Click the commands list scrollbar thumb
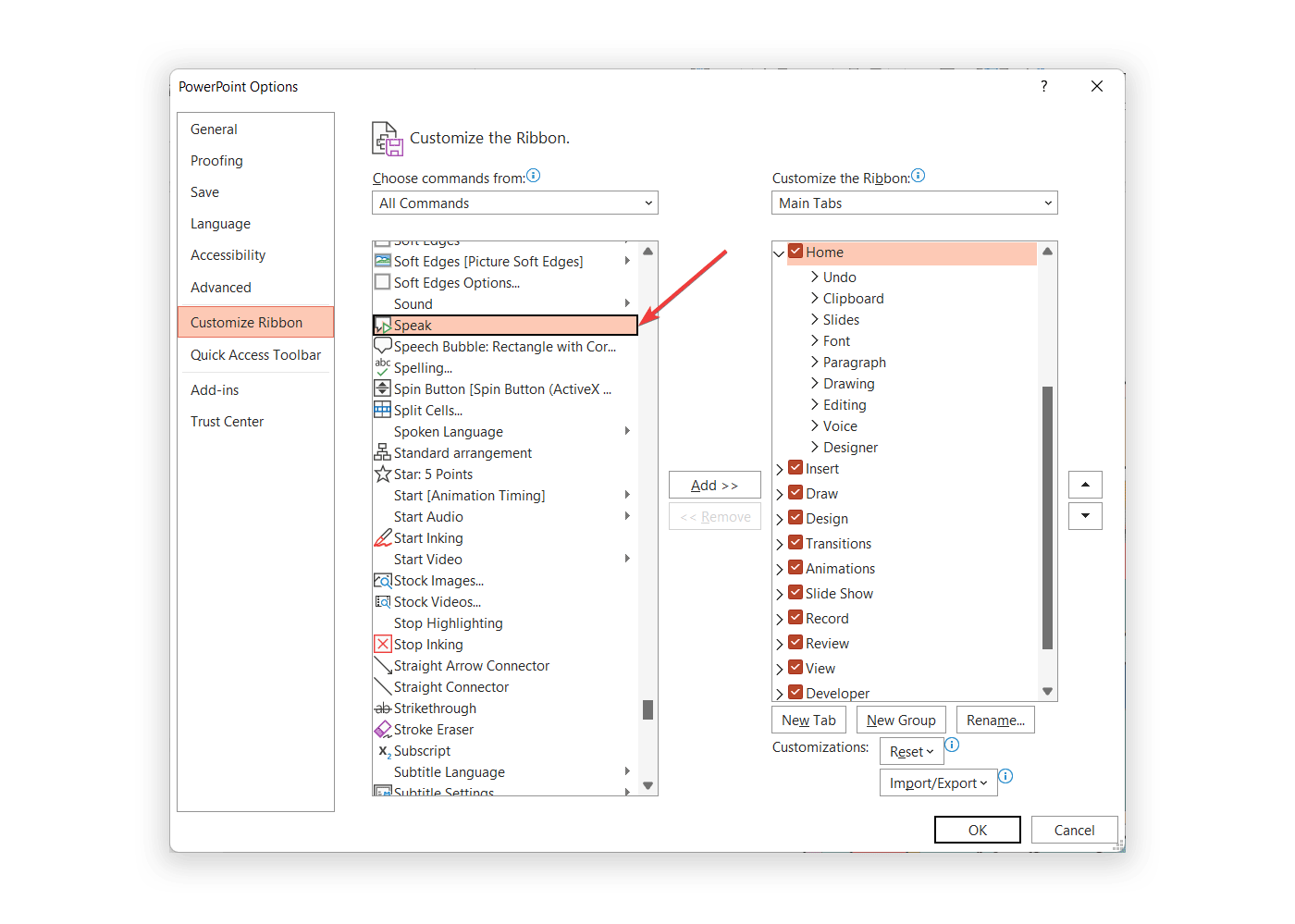The width and height of the screenshot is (1295, 924). (x=647, y=709)
